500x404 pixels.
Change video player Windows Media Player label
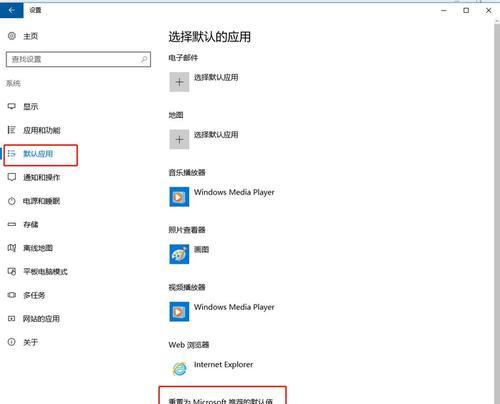pos(234,307)
